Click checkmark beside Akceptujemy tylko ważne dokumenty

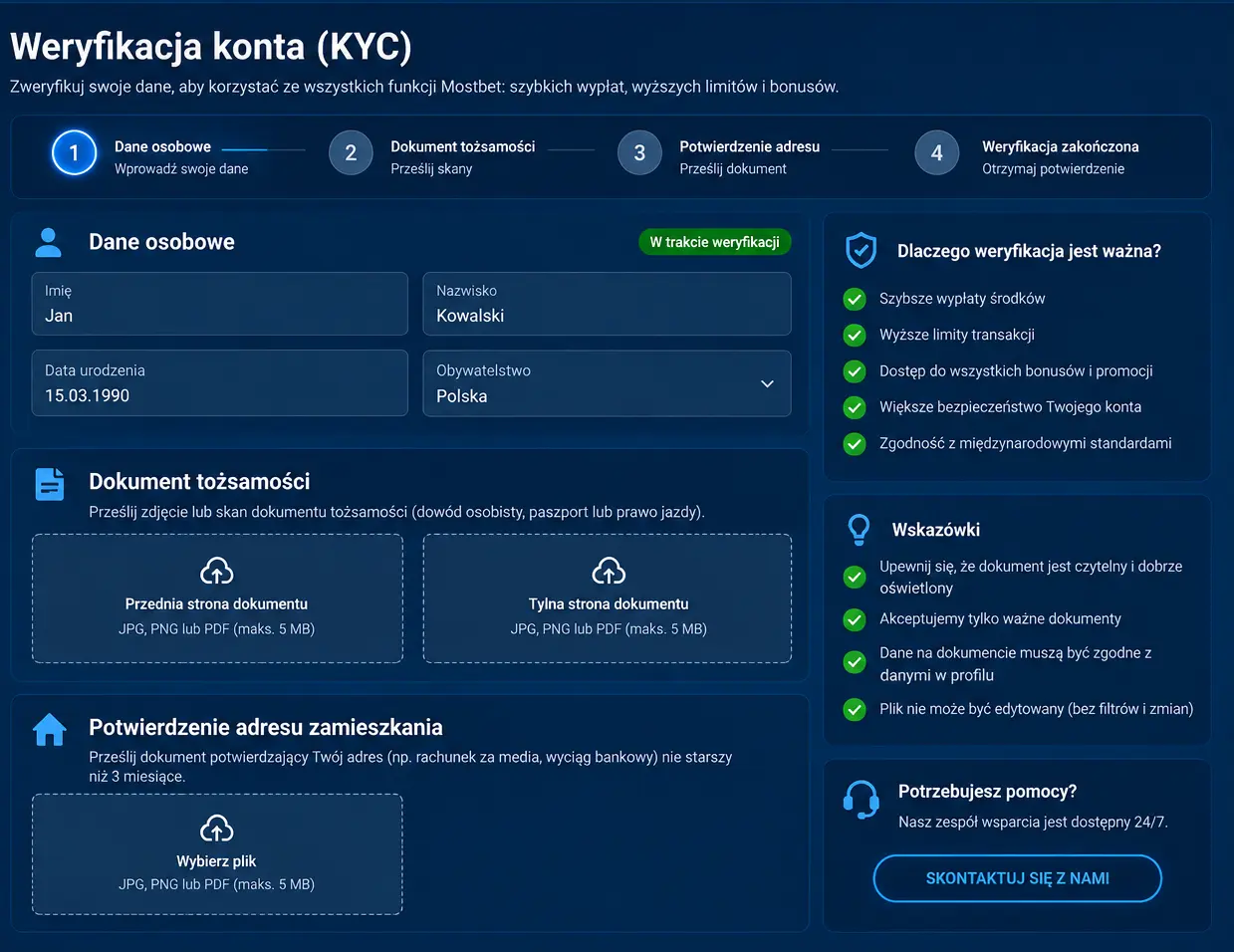click(x=855, y=619)
